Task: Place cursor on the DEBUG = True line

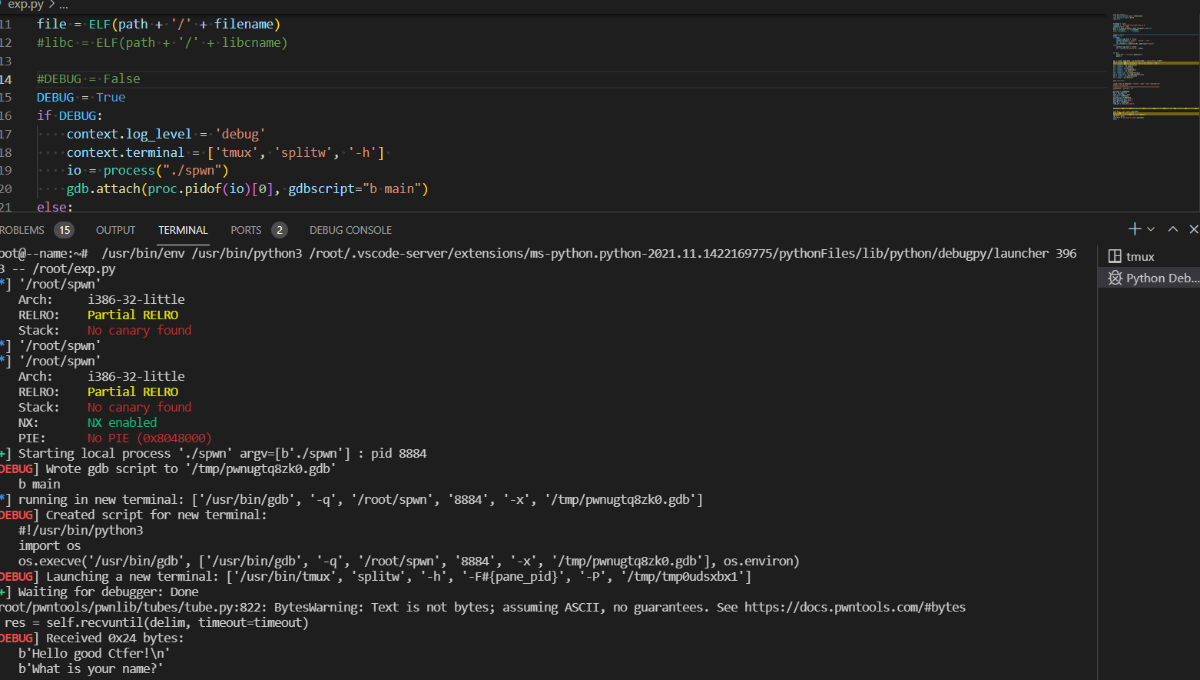Action: coord(81,97)
